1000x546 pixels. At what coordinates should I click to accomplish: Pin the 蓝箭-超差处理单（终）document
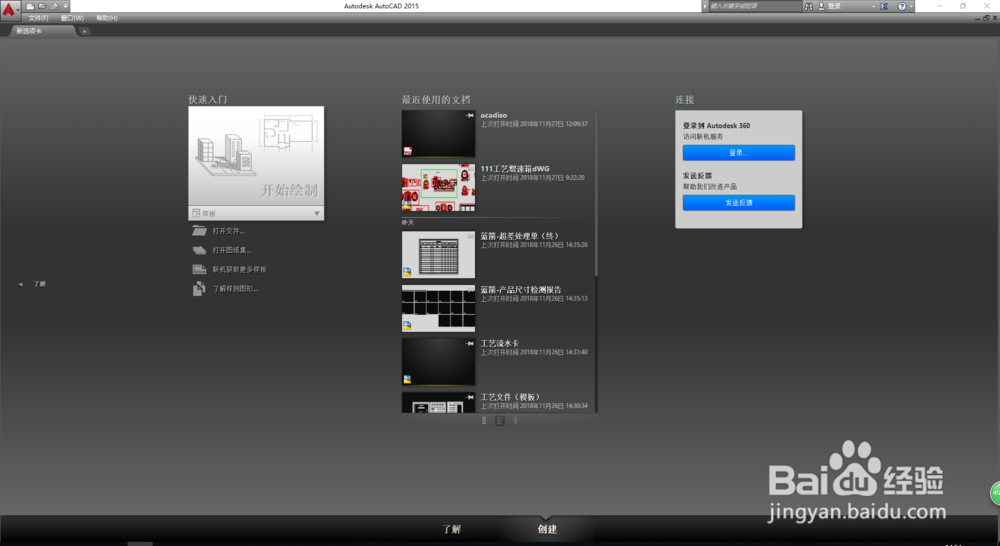(470, 236)
